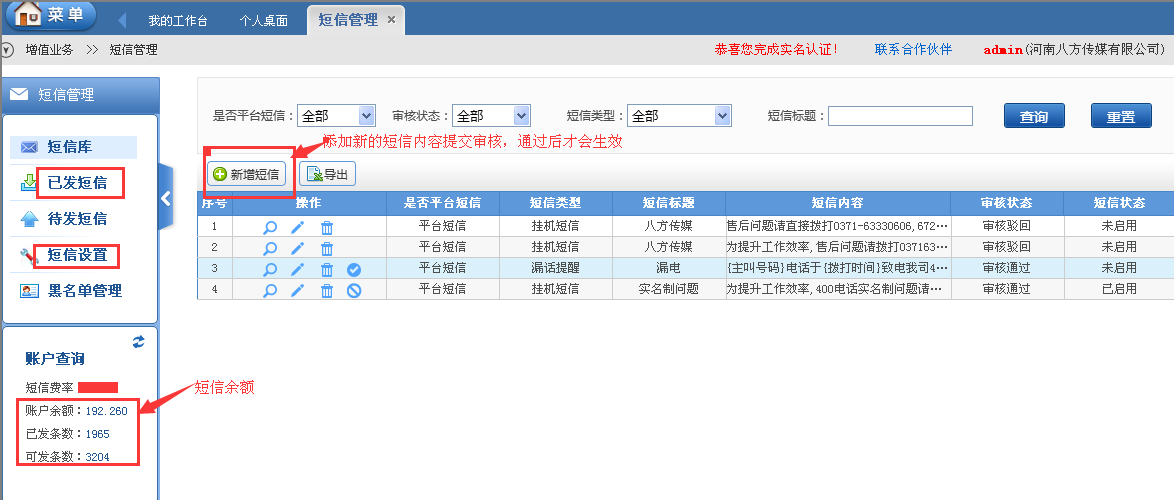This screenshot has height=500, width=1174.
Task: Open 黑名单管理 in the sidebar
Action: pos(85,291)
